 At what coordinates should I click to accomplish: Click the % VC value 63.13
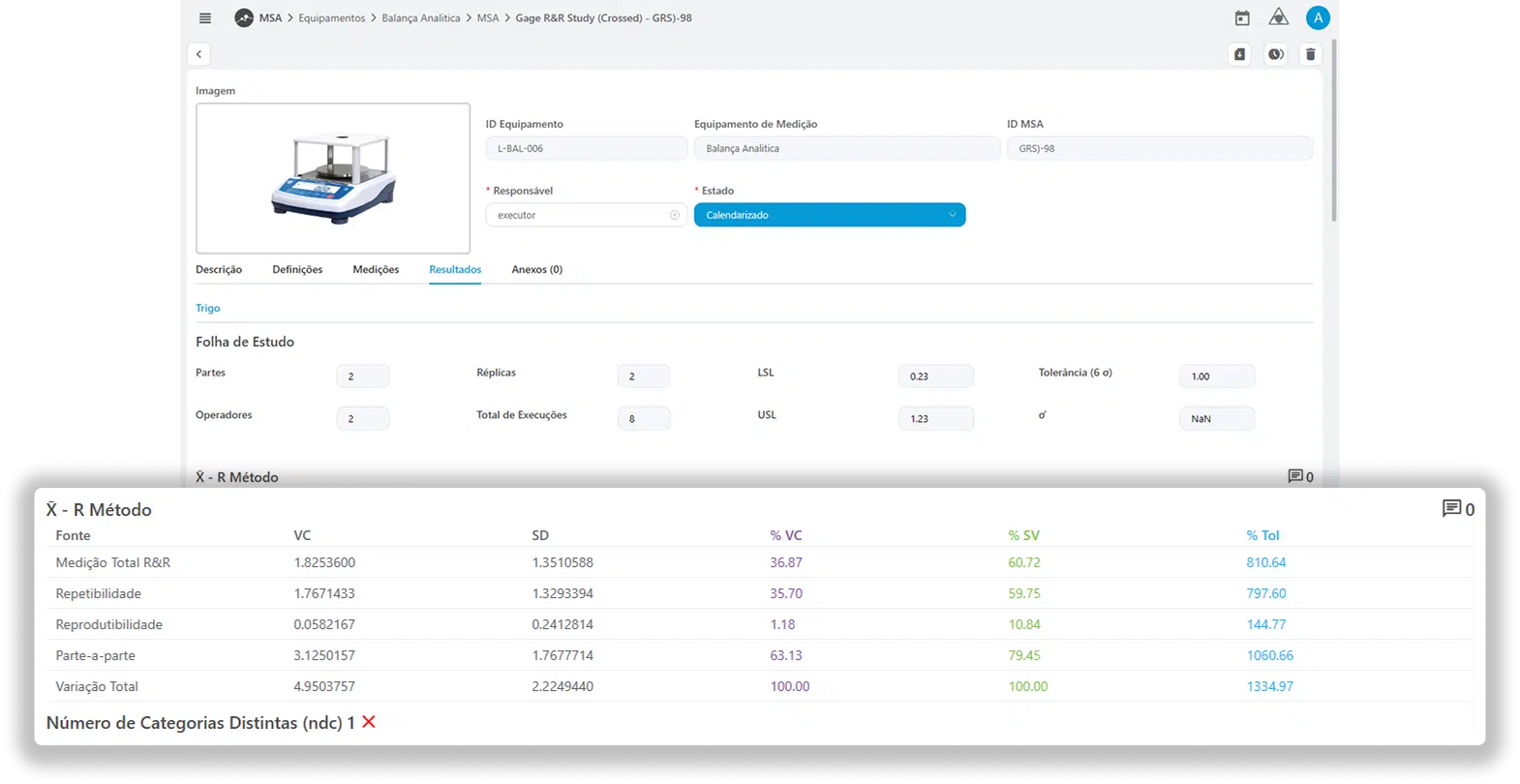click(786, 655)
